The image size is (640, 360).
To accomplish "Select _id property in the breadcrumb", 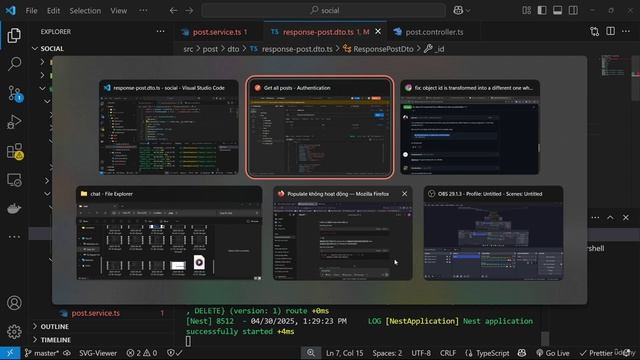I will click(434, 49).
